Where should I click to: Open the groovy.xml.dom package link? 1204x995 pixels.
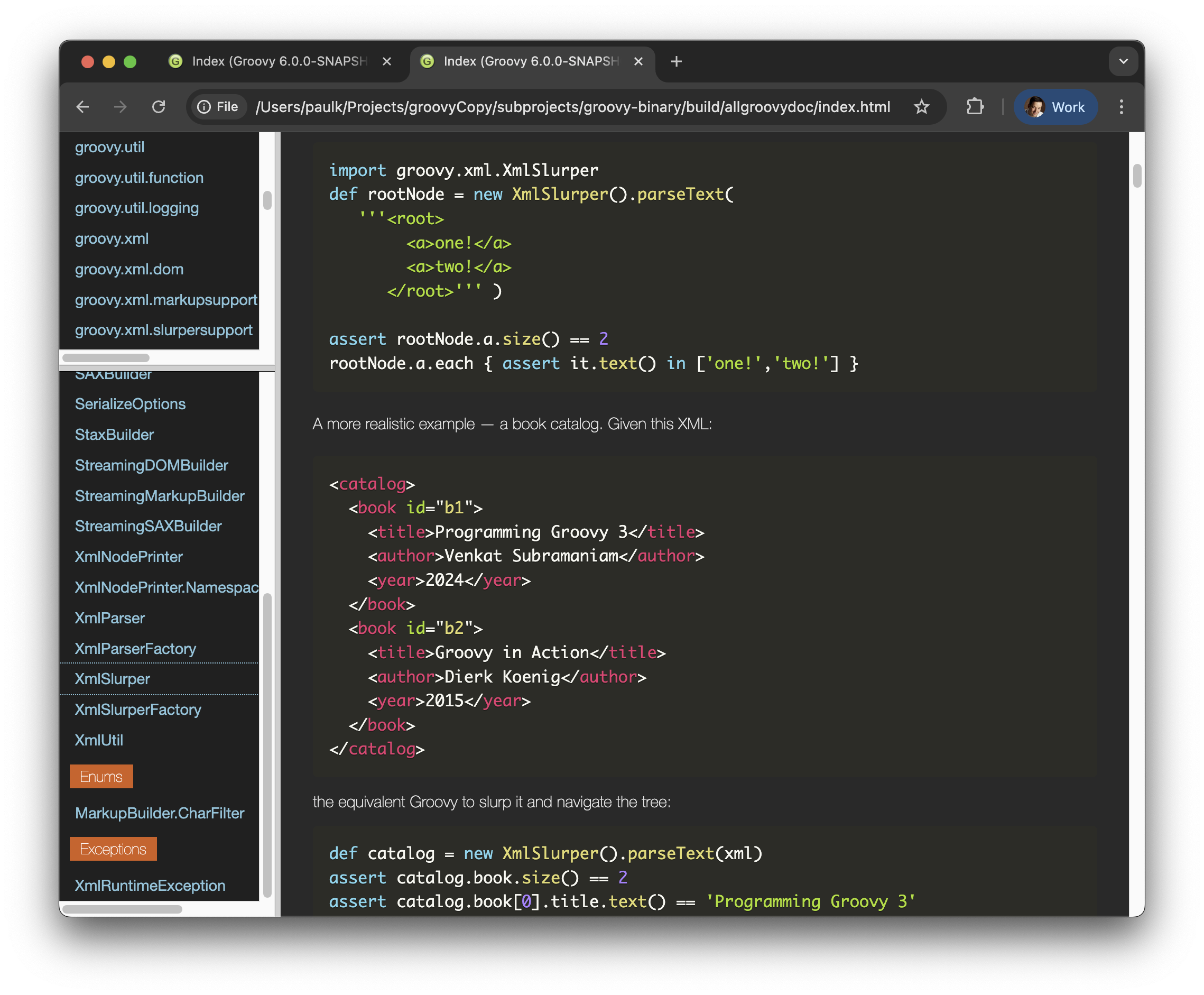tap(129, 270)
